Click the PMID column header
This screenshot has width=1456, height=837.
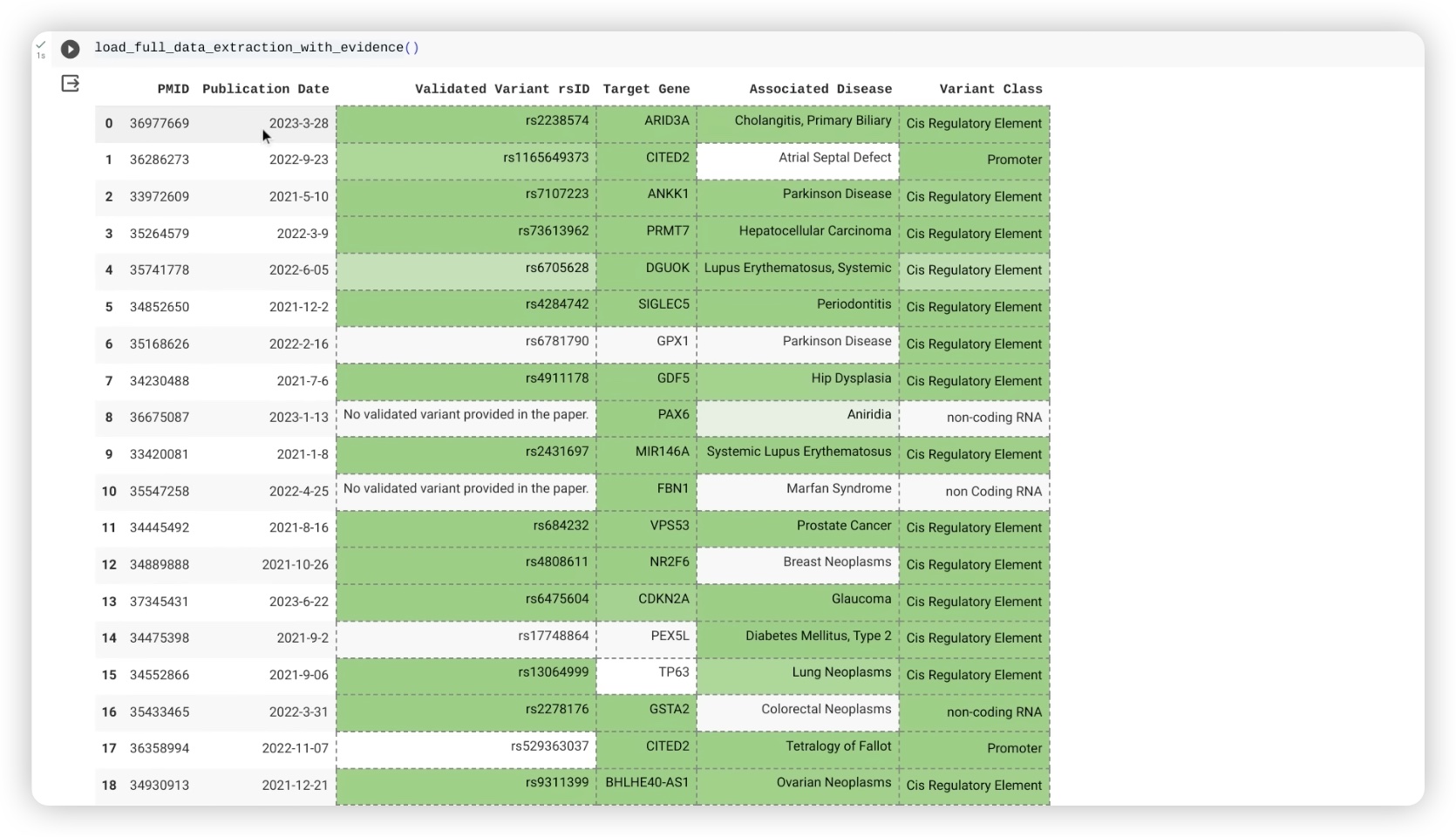pos(173,89)
